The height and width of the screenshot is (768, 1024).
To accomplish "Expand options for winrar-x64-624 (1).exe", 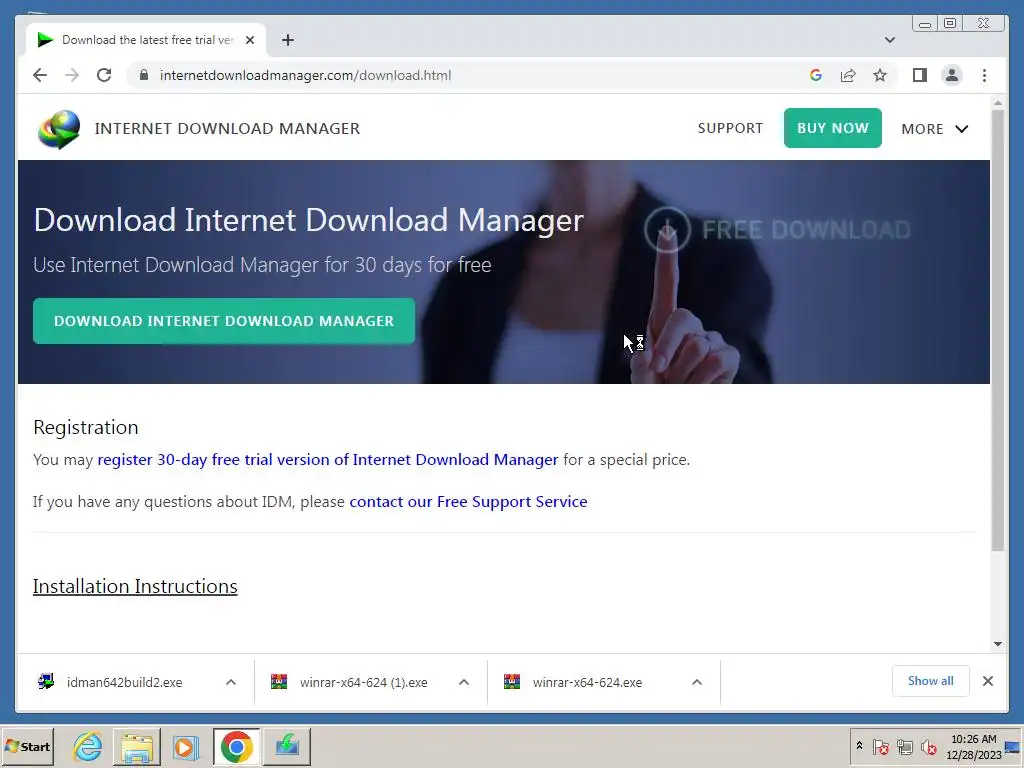I will (x=464, y=682).
